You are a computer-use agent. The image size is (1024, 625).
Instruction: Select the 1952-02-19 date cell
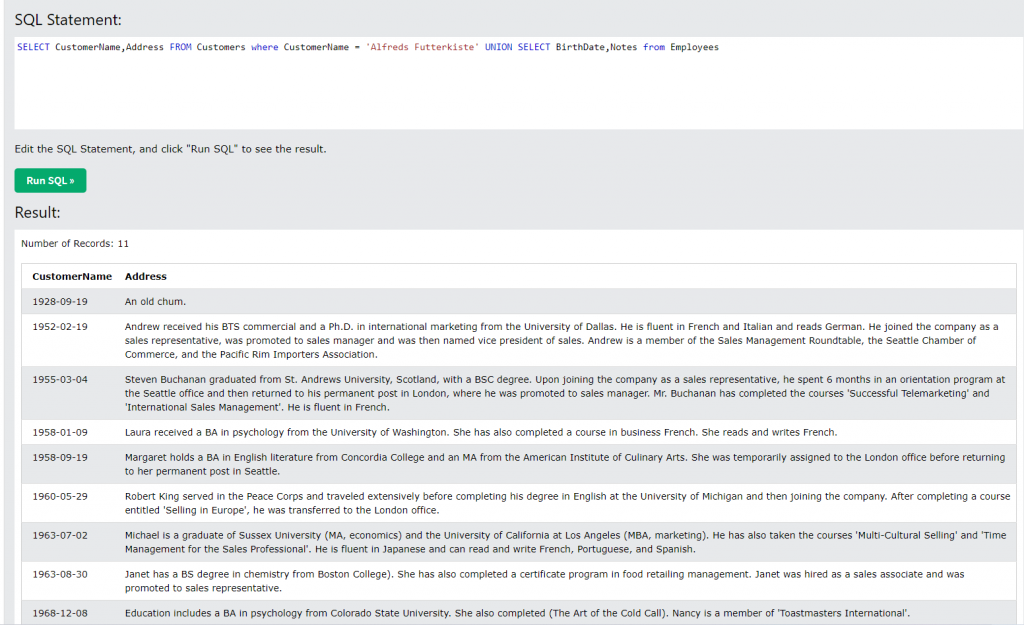click(60, 327)
